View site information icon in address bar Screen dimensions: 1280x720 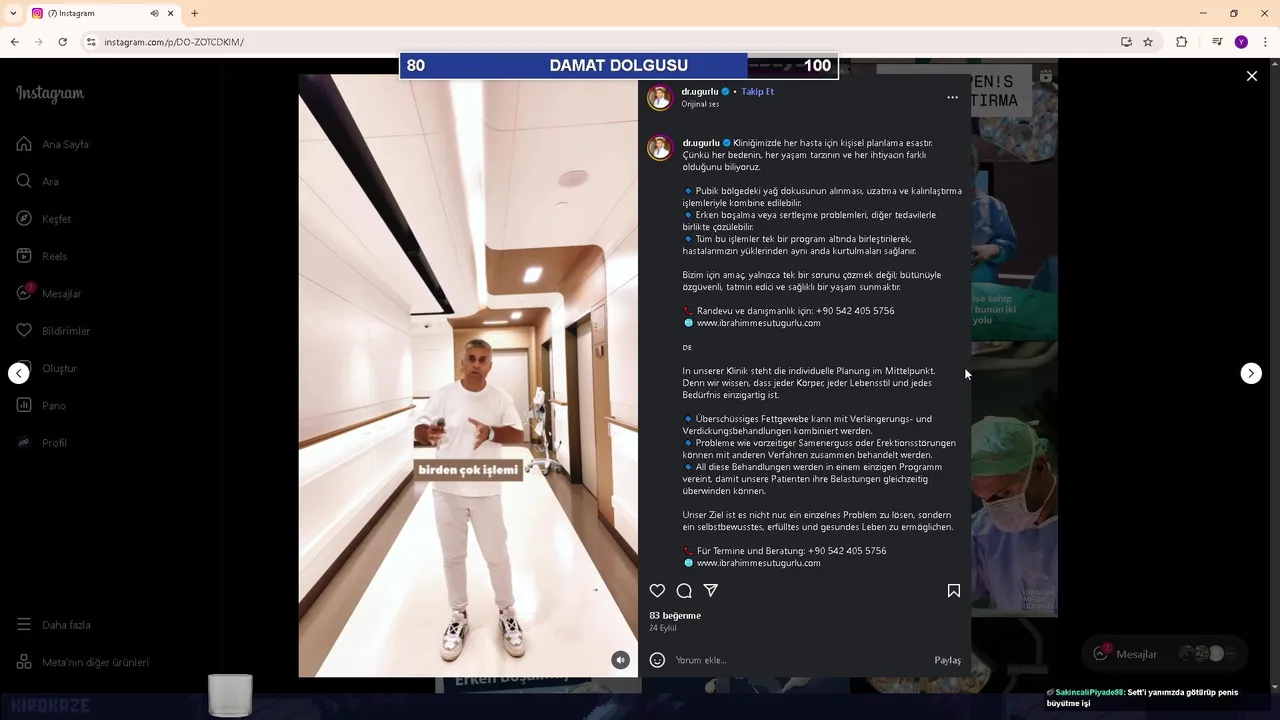click(91, 42)
